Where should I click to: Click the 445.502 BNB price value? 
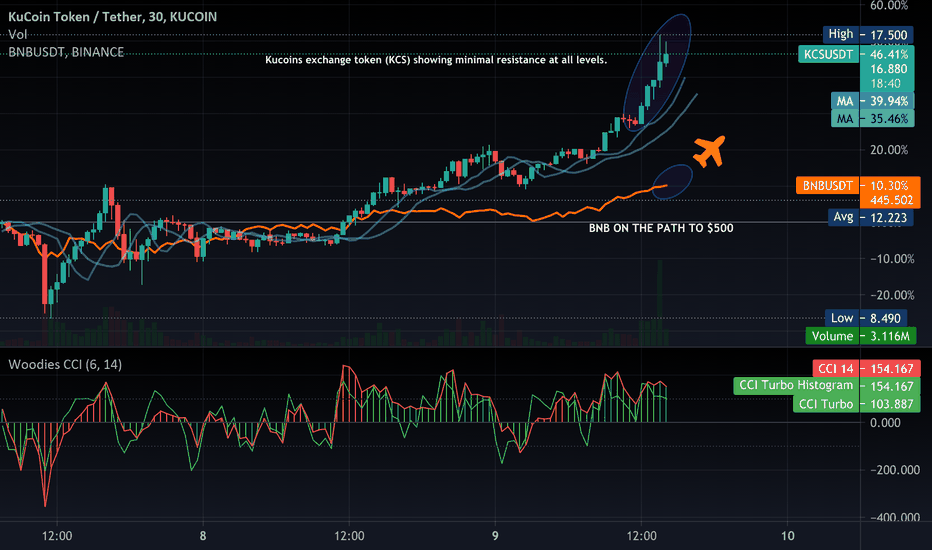(892, 200)
